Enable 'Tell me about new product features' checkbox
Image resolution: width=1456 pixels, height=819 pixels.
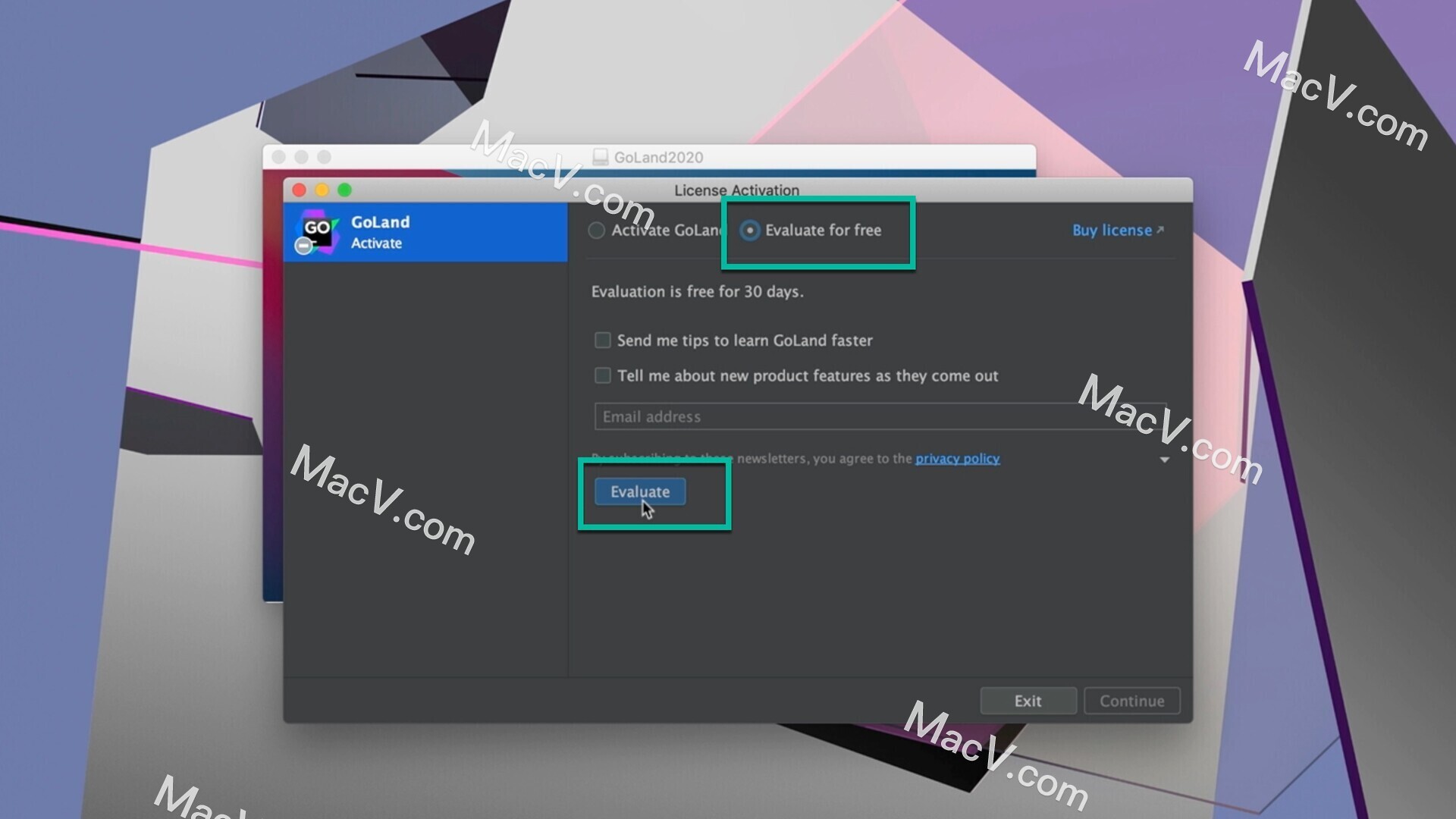(x=600, y=375)
